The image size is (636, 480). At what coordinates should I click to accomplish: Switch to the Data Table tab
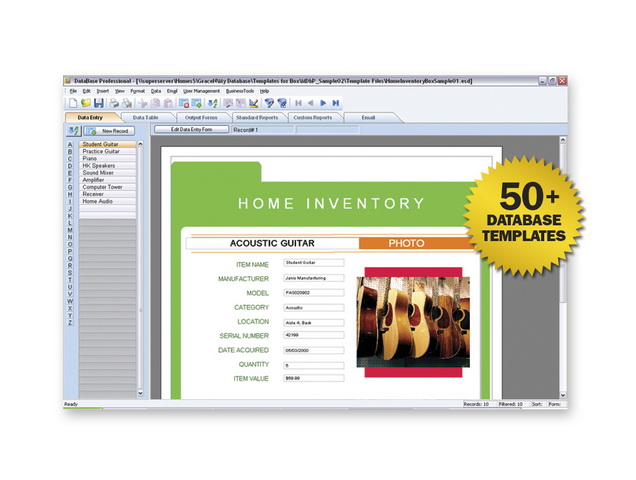pos(146,117)
